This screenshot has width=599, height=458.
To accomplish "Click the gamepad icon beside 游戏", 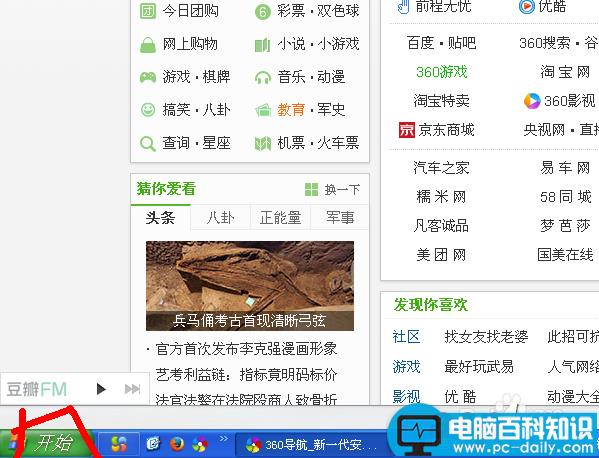I will [148, 77].
